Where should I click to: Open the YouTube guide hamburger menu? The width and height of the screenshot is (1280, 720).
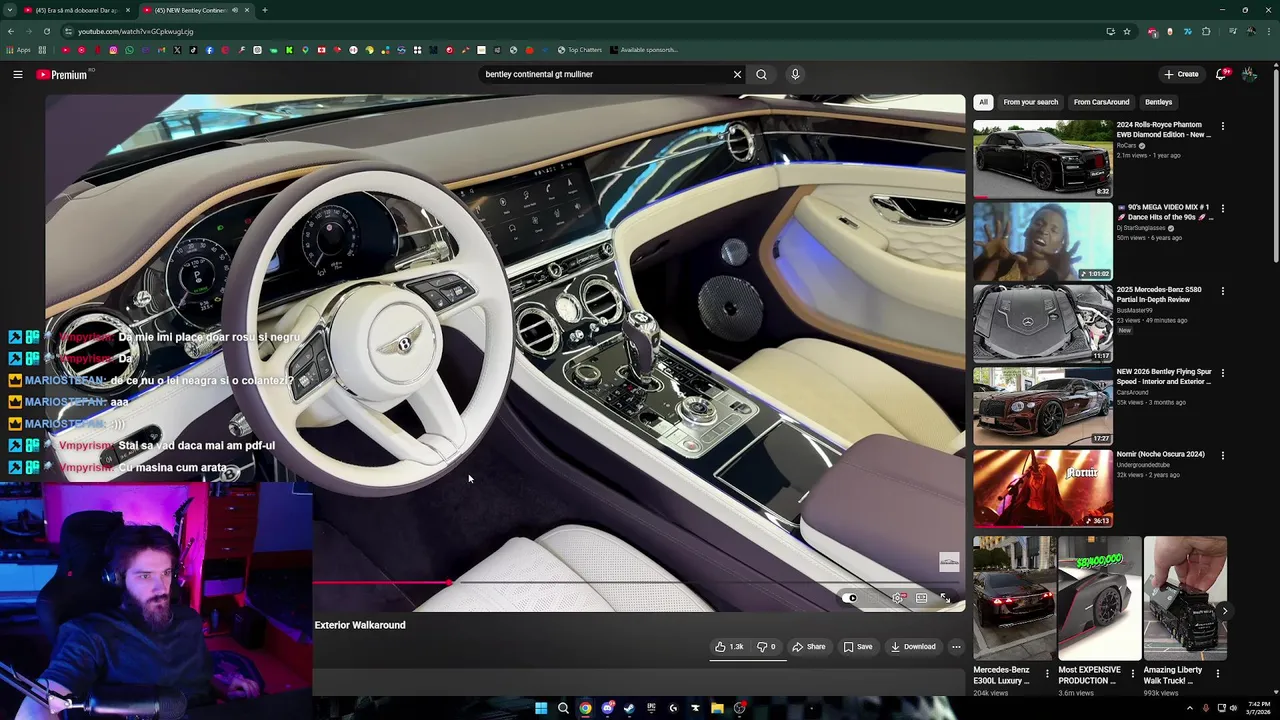18,74
